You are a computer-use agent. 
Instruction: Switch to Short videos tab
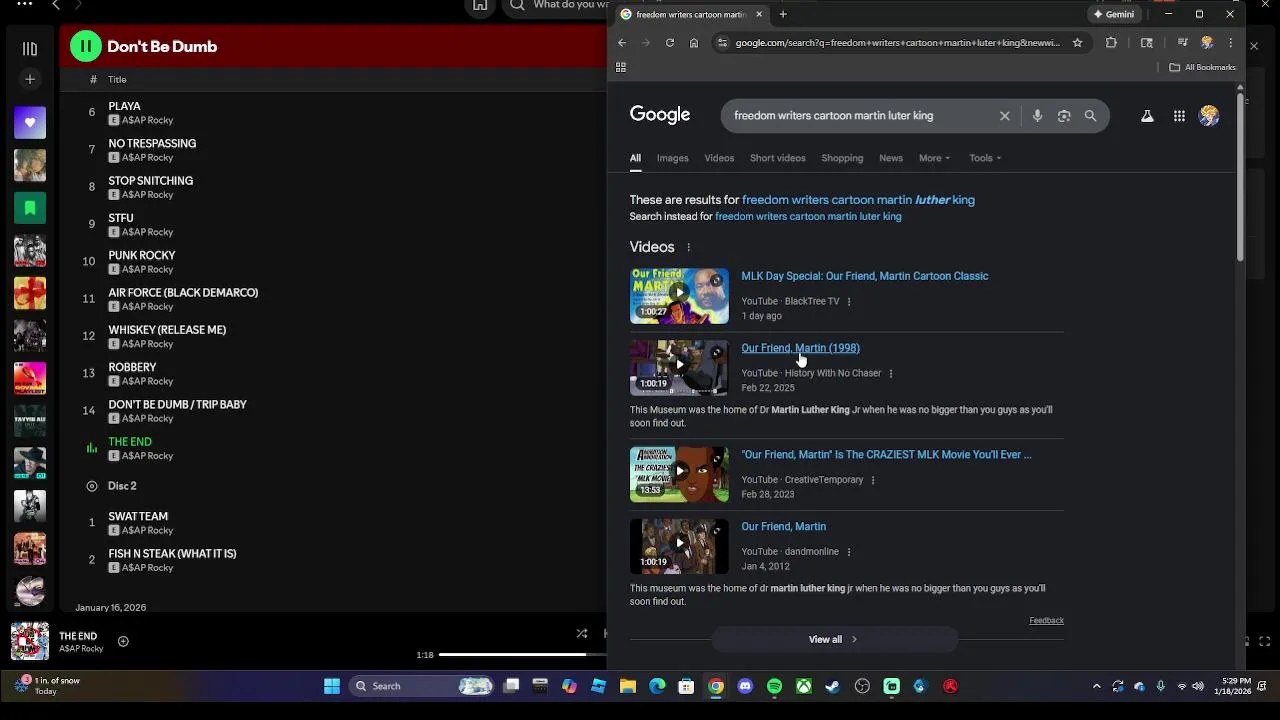[778, 158]
